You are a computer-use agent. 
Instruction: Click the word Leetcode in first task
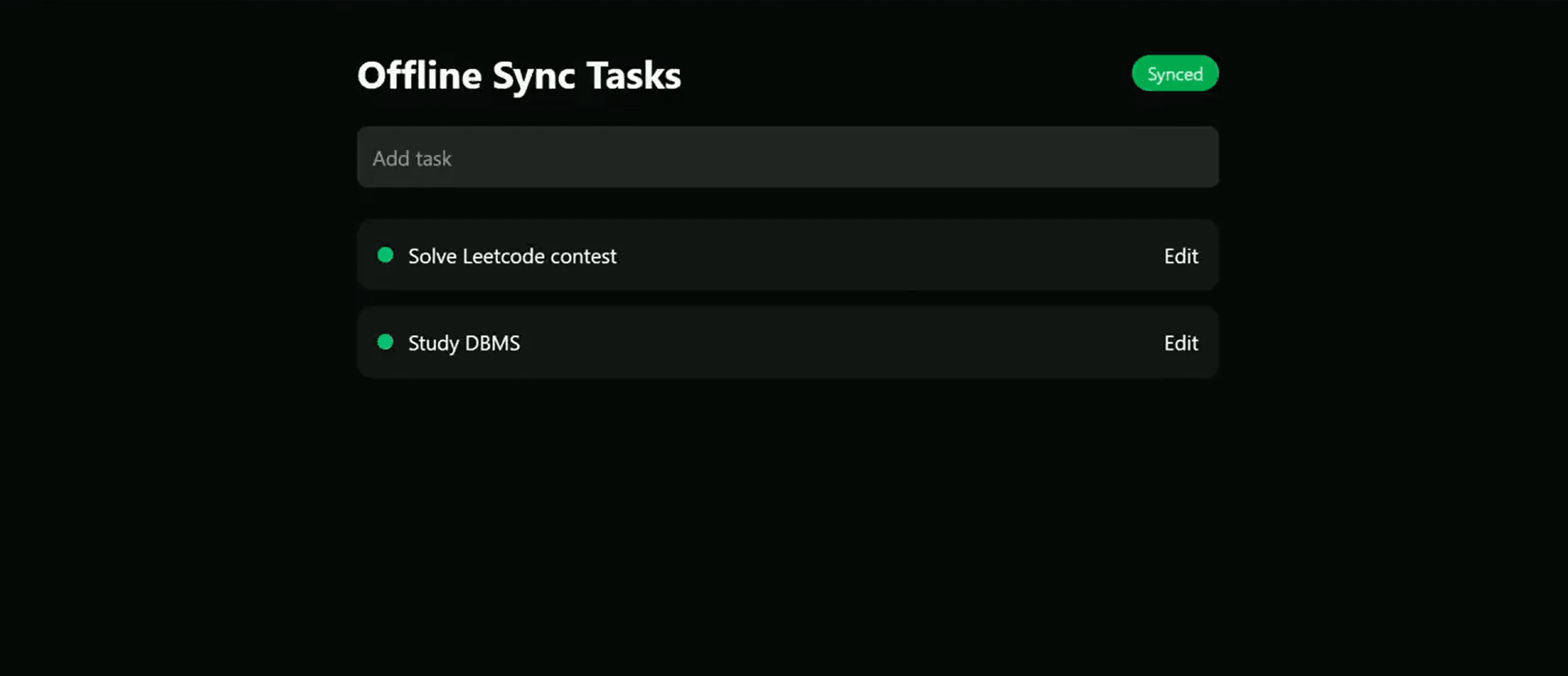coord(503,256)
